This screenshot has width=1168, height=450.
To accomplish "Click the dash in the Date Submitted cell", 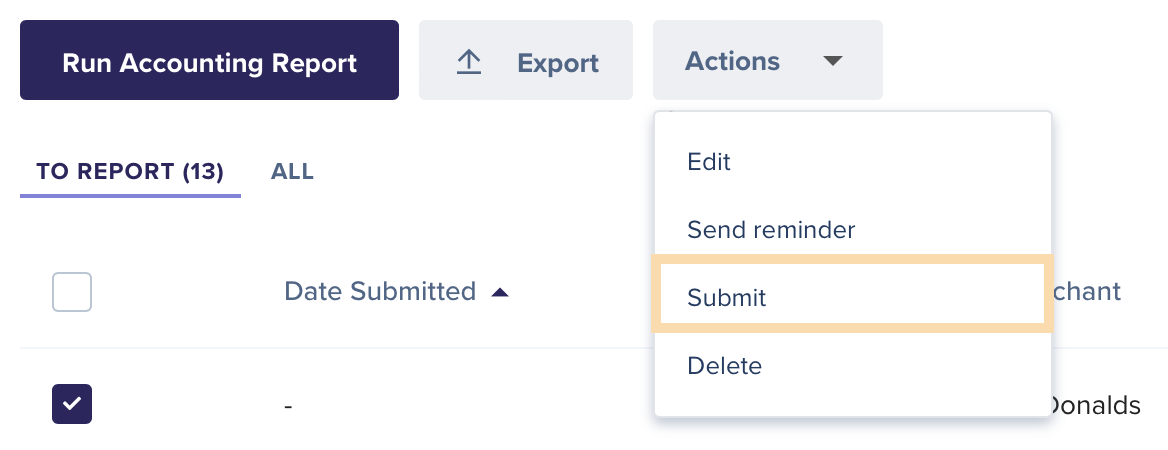I will coord(288,407).
